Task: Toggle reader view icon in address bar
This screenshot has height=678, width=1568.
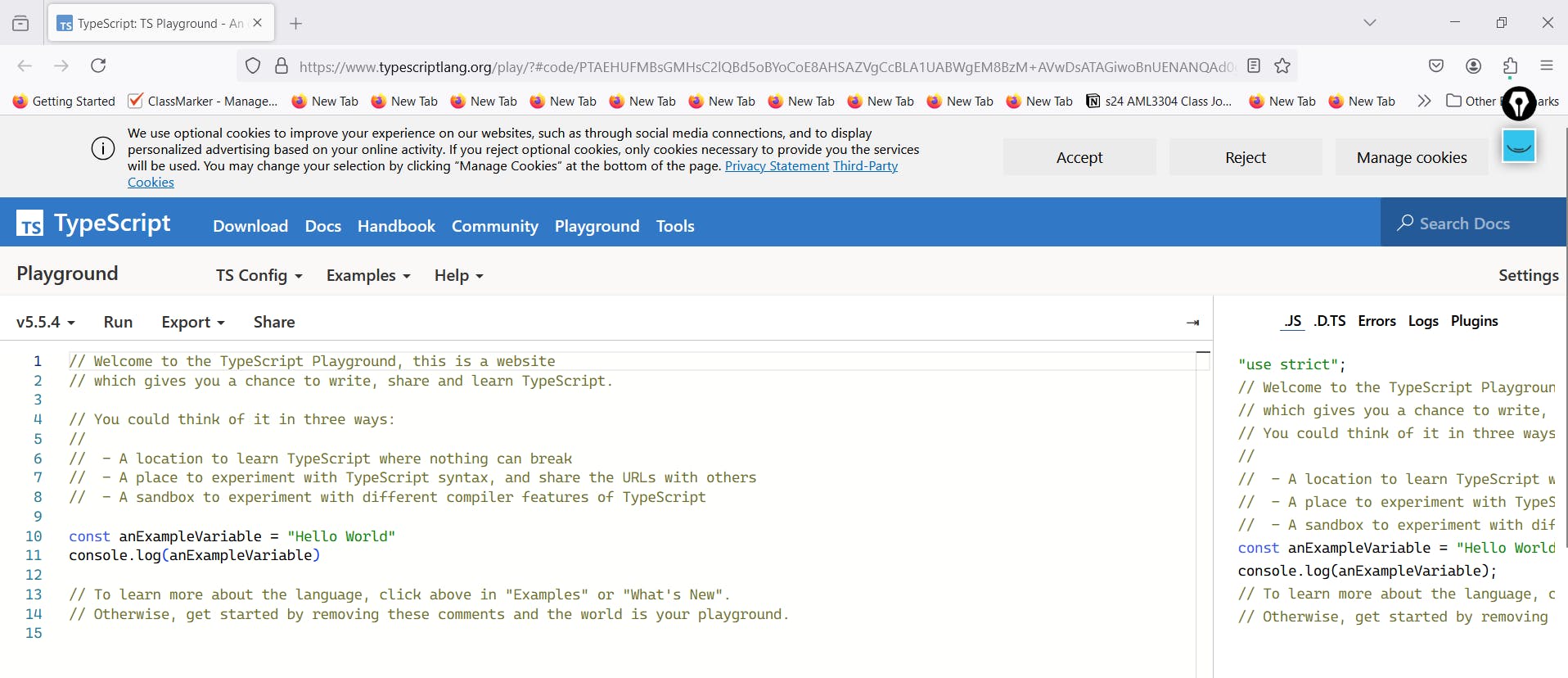Action: point(1254,66)
